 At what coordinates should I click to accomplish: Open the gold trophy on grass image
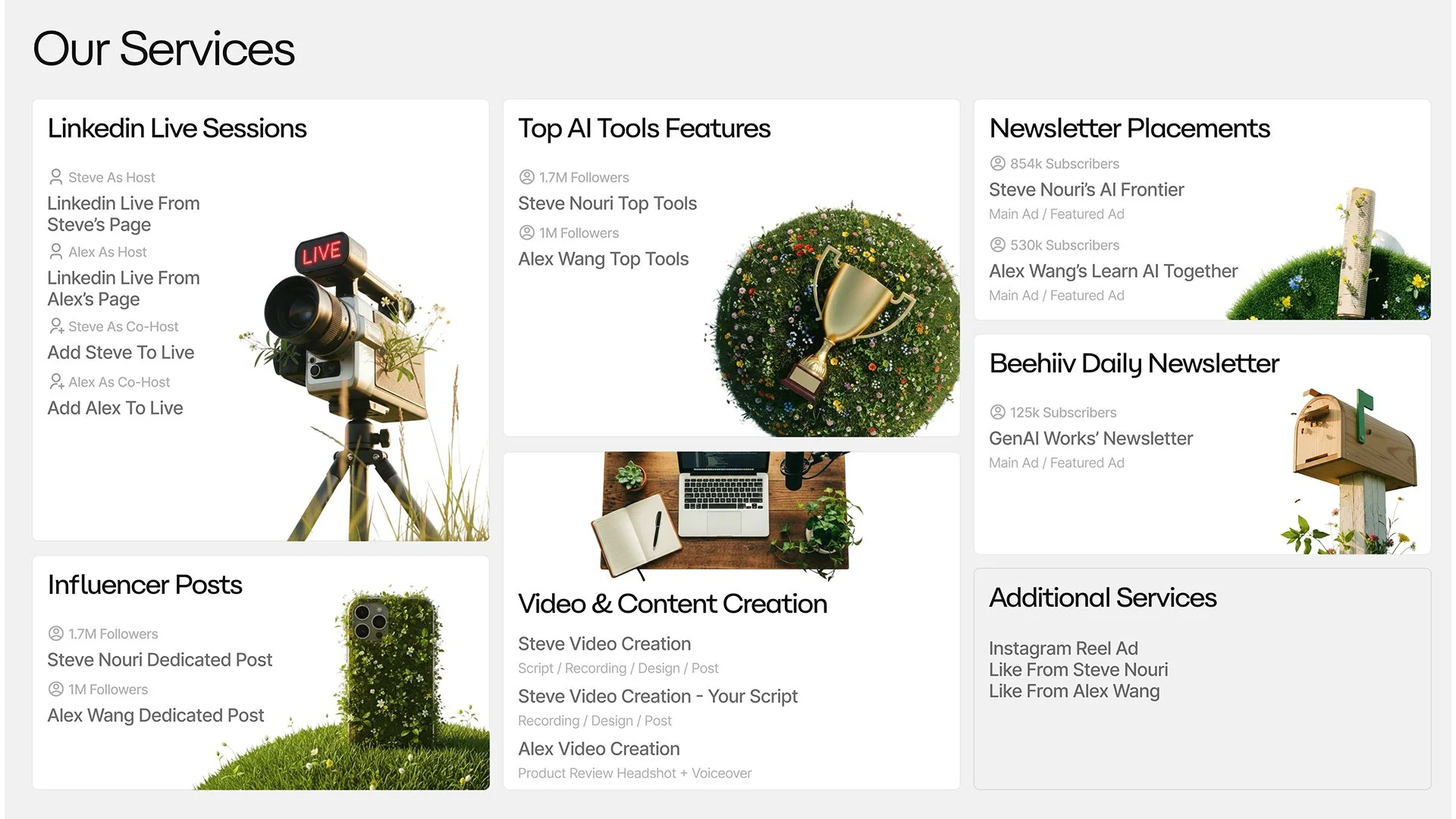tap(833, 319)
